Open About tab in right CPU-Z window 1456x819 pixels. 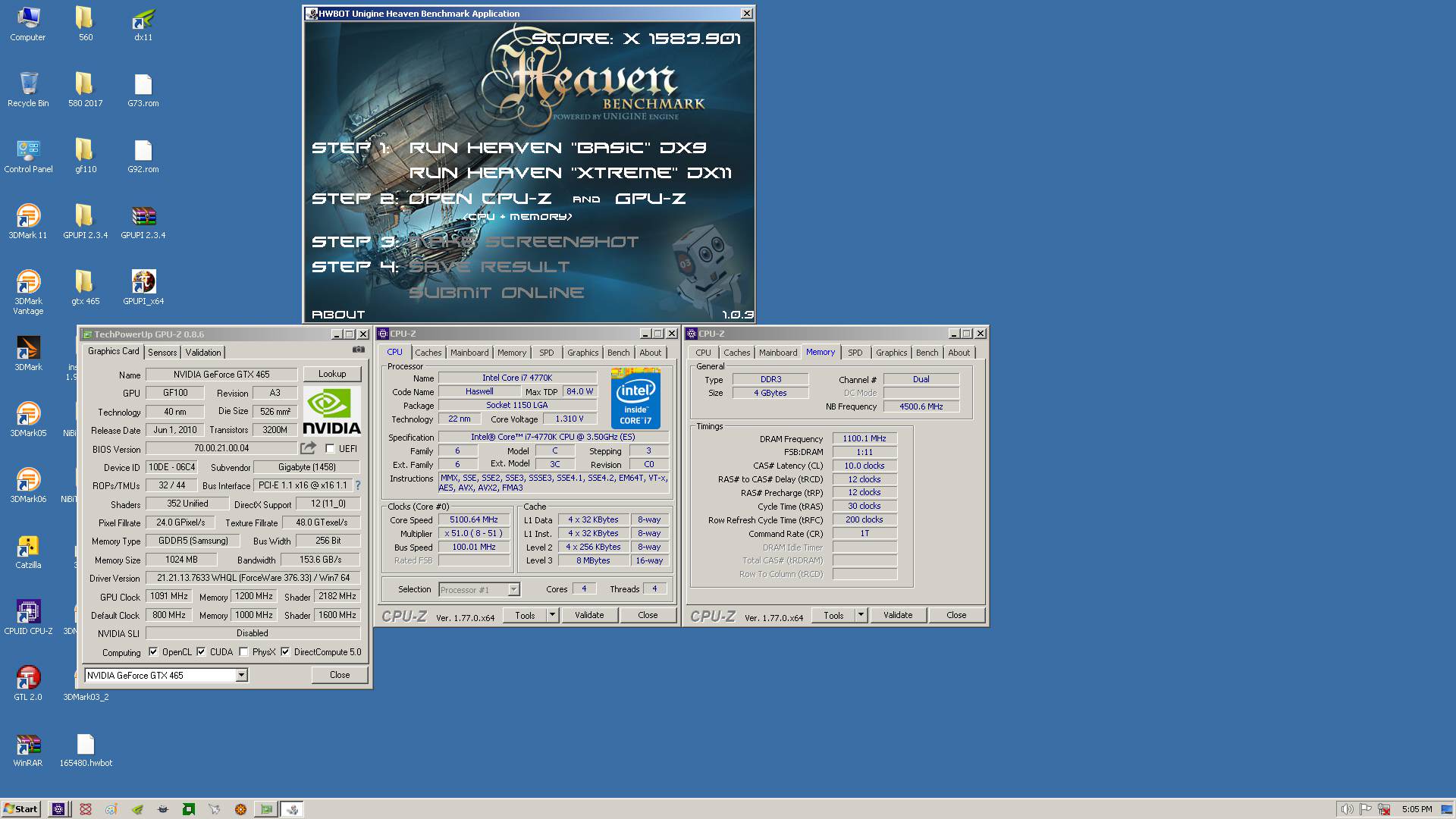[959, 353]
